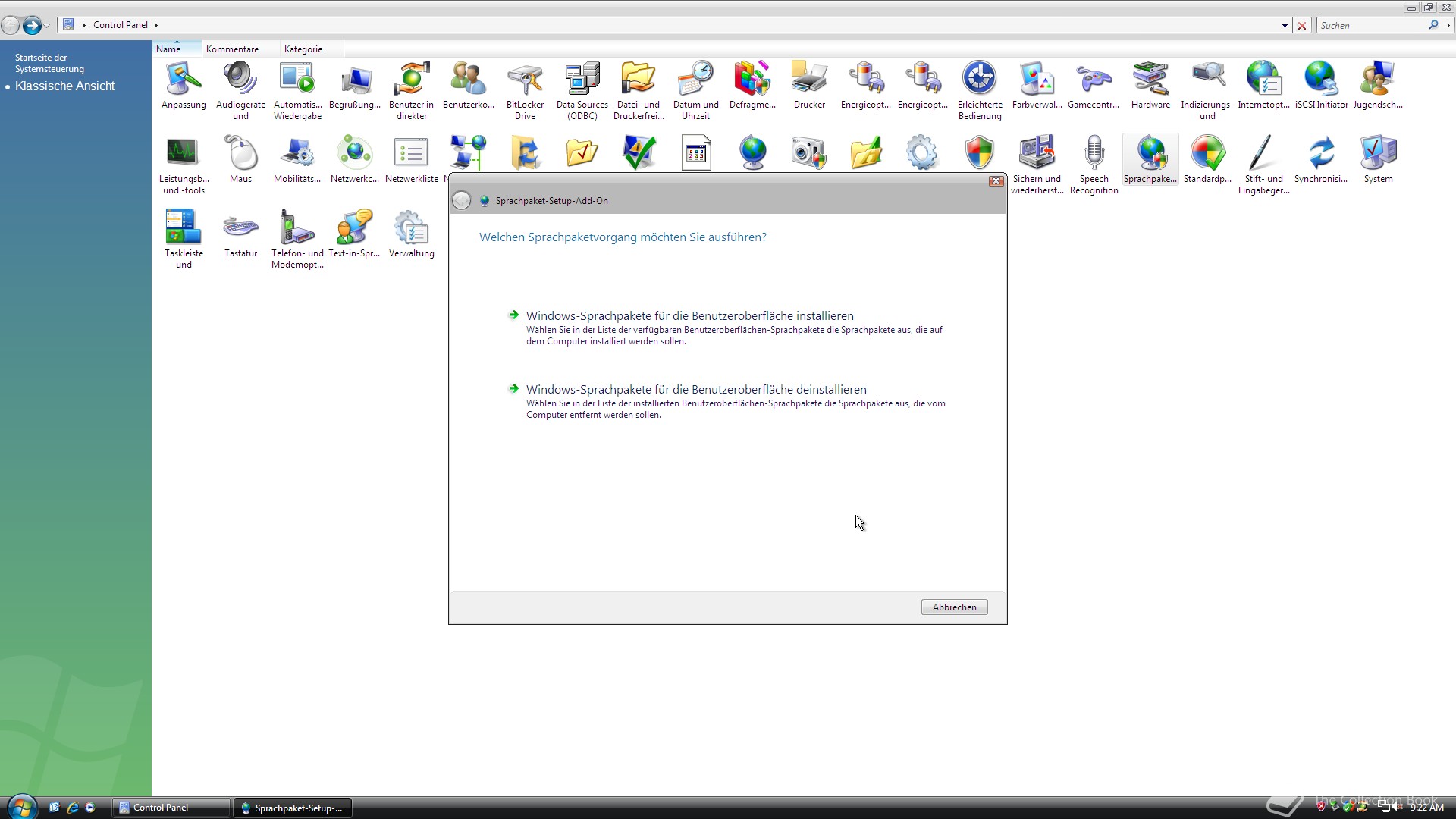
Task: Expand the address bar history dropdown
Action: click(x=1285, y=25)
